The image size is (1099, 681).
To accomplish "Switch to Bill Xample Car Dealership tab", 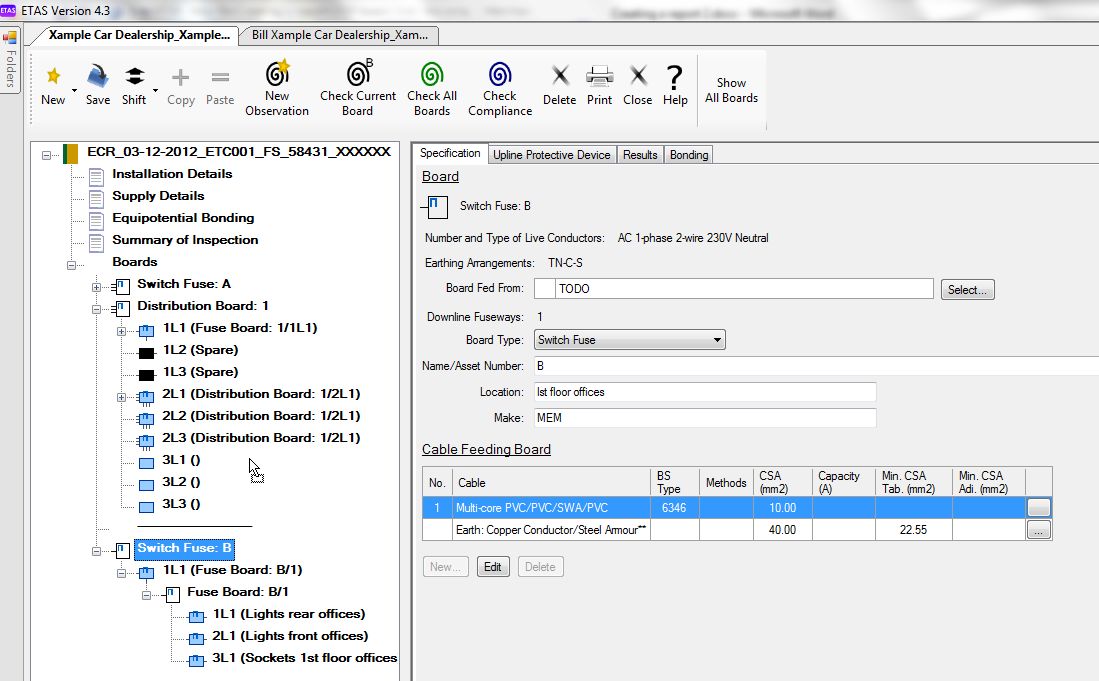I will [340, 35].
